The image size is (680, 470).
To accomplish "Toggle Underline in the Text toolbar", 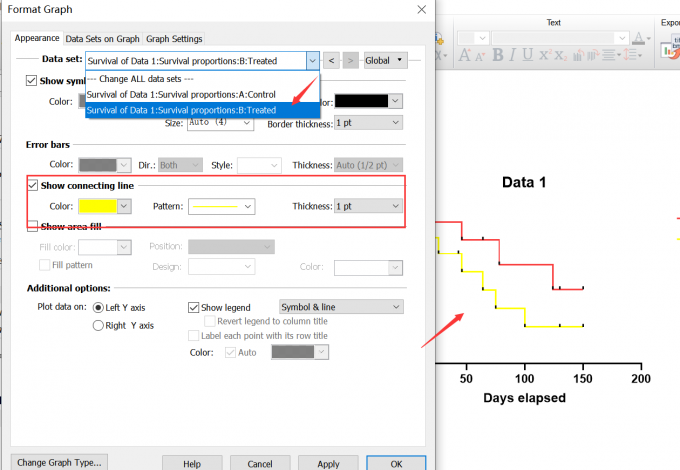I will coord(527,55).
